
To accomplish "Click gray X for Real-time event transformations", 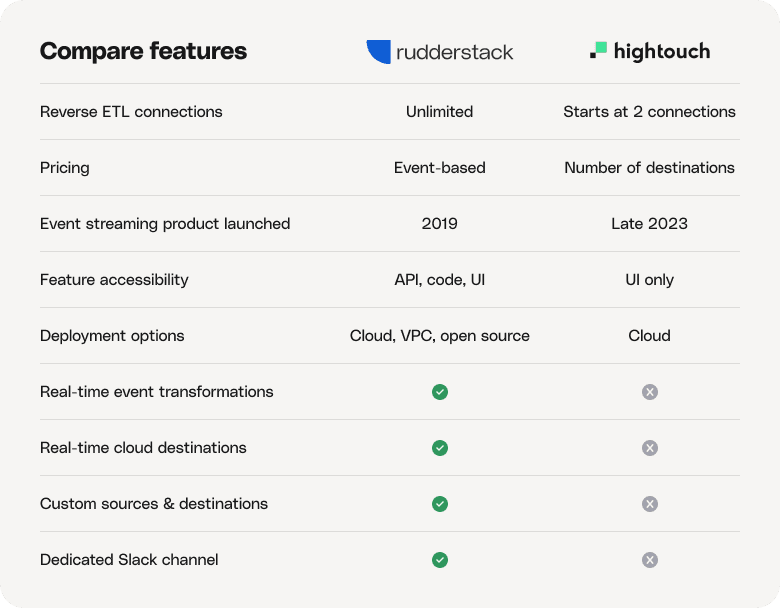I will 650,392.
